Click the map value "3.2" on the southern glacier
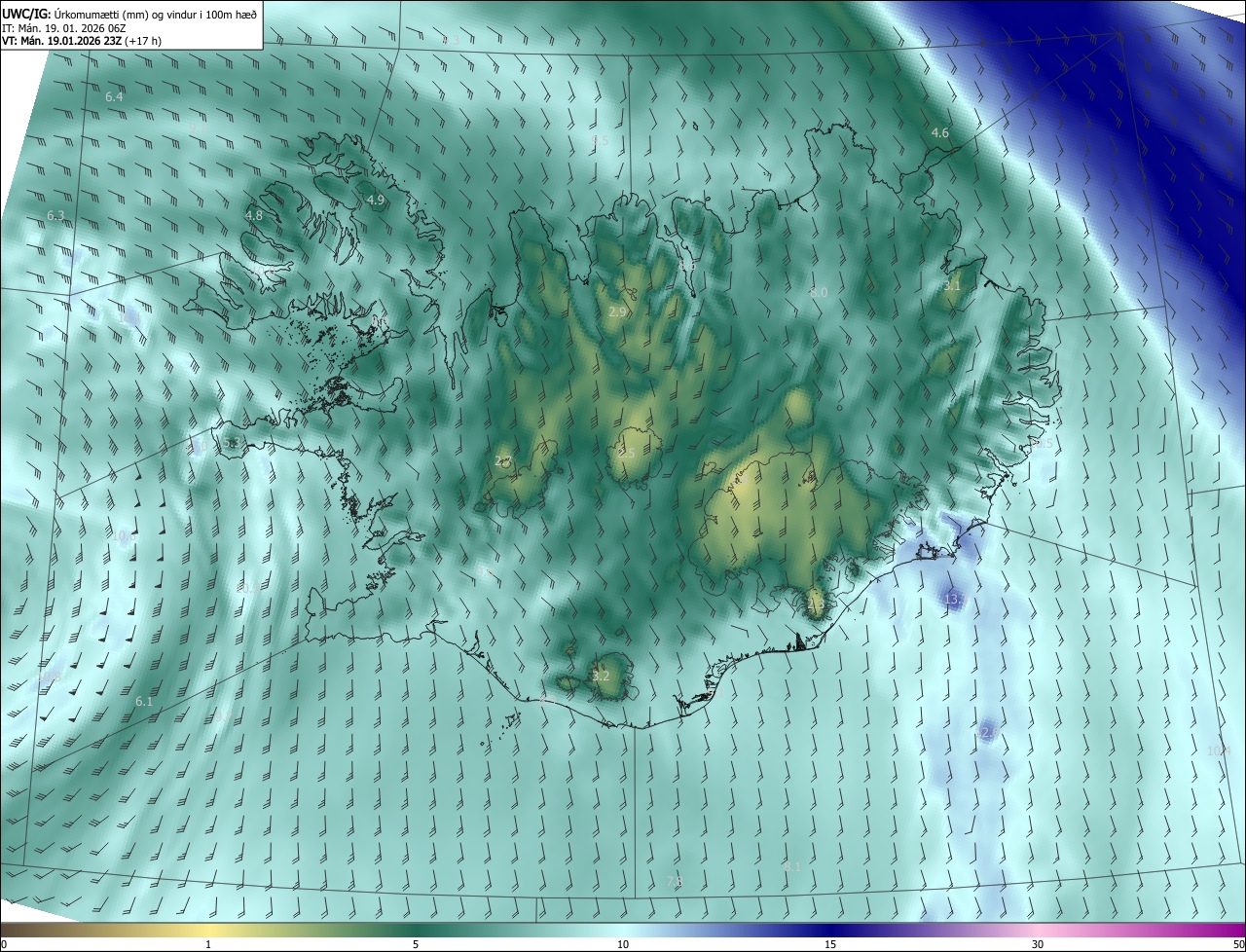This screenshot has height=952, width=1246. pos(601,676)
